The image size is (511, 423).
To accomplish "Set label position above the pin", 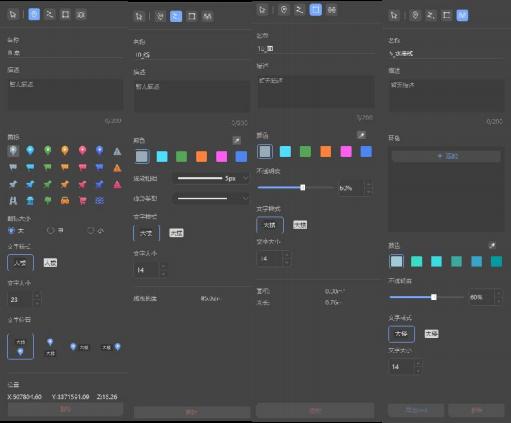I will (20, 346).
